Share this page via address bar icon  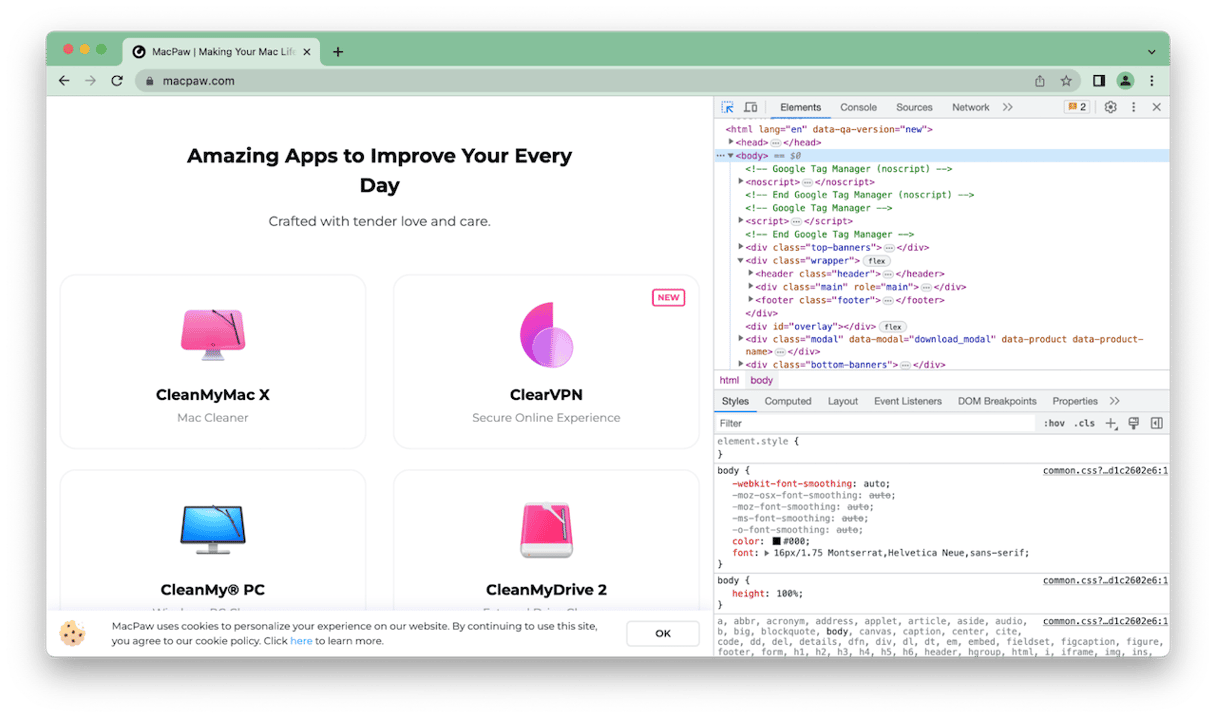tap(1040, 81)
